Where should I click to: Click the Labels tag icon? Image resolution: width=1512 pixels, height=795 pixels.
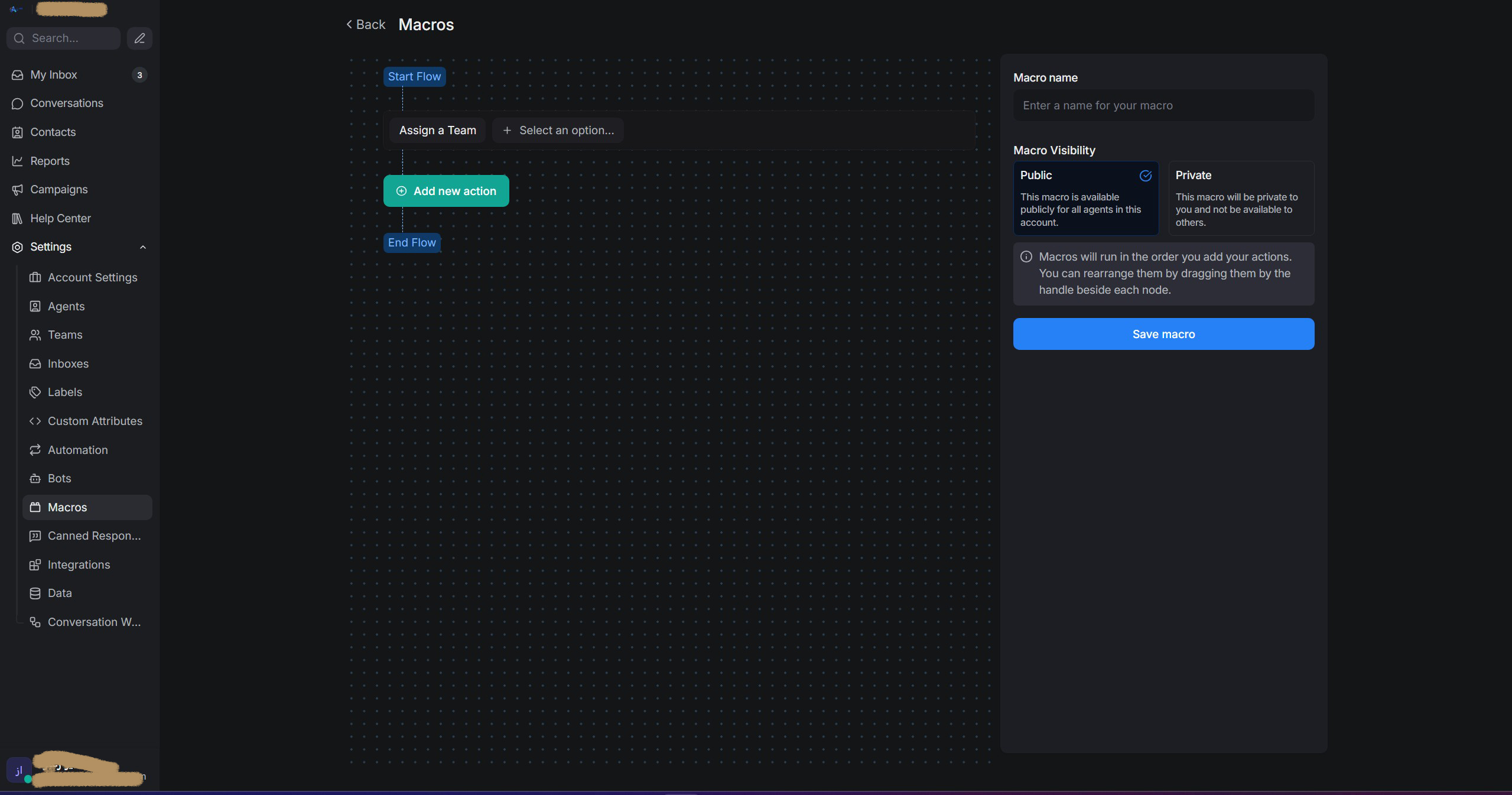[x=35, y=392]
